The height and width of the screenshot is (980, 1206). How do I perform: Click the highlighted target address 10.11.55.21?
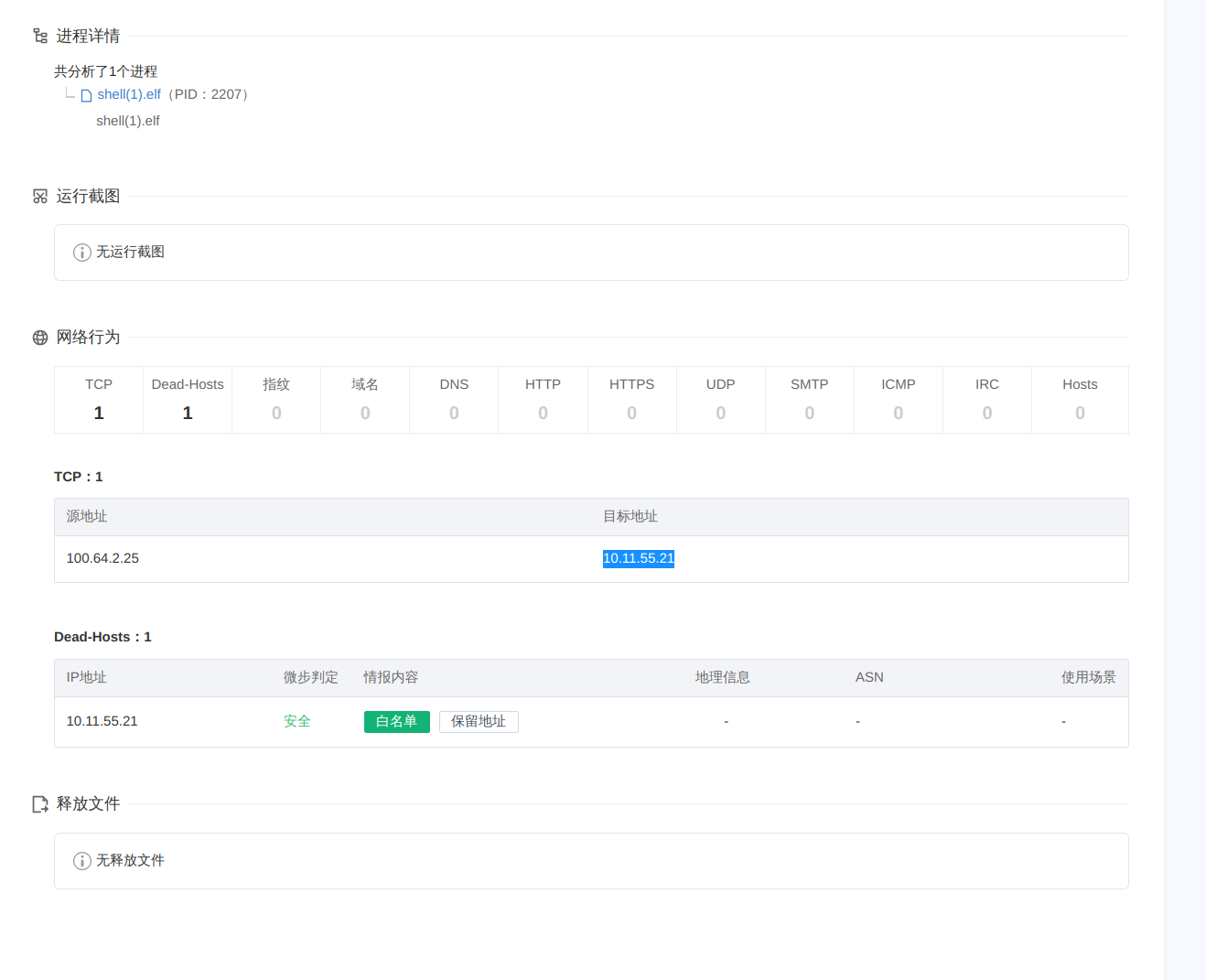pos(639,558)
